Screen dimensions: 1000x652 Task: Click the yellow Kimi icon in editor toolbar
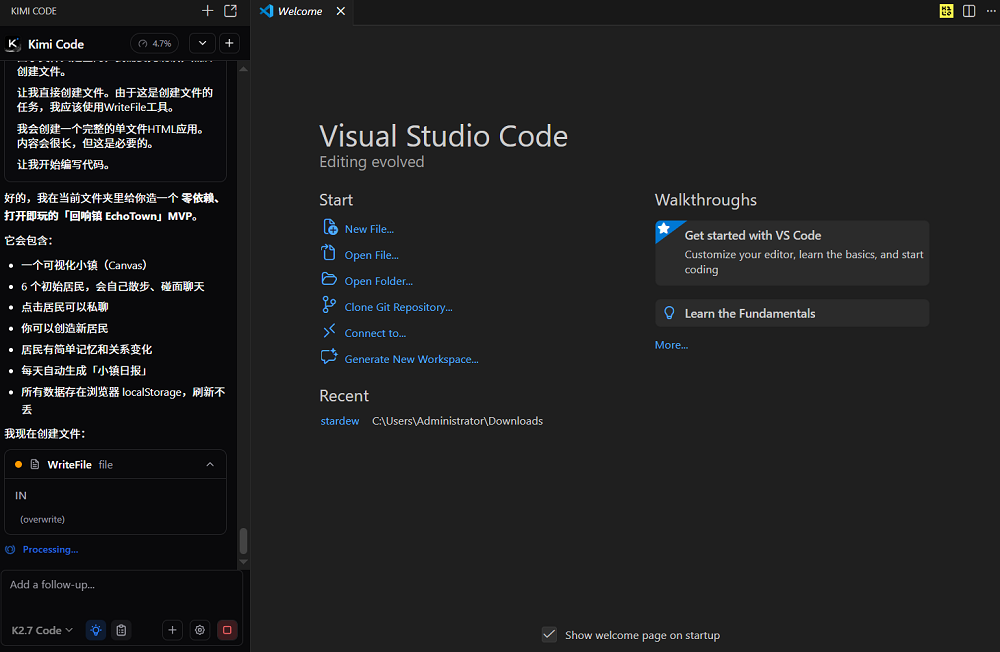pos(946,11)
